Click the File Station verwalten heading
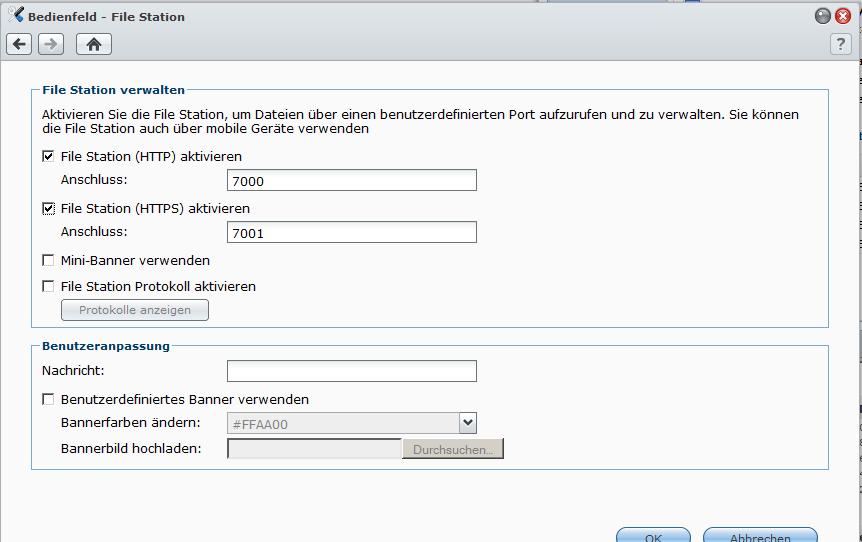This screenshot has height=542, width=862. click(x=114, y=90)
